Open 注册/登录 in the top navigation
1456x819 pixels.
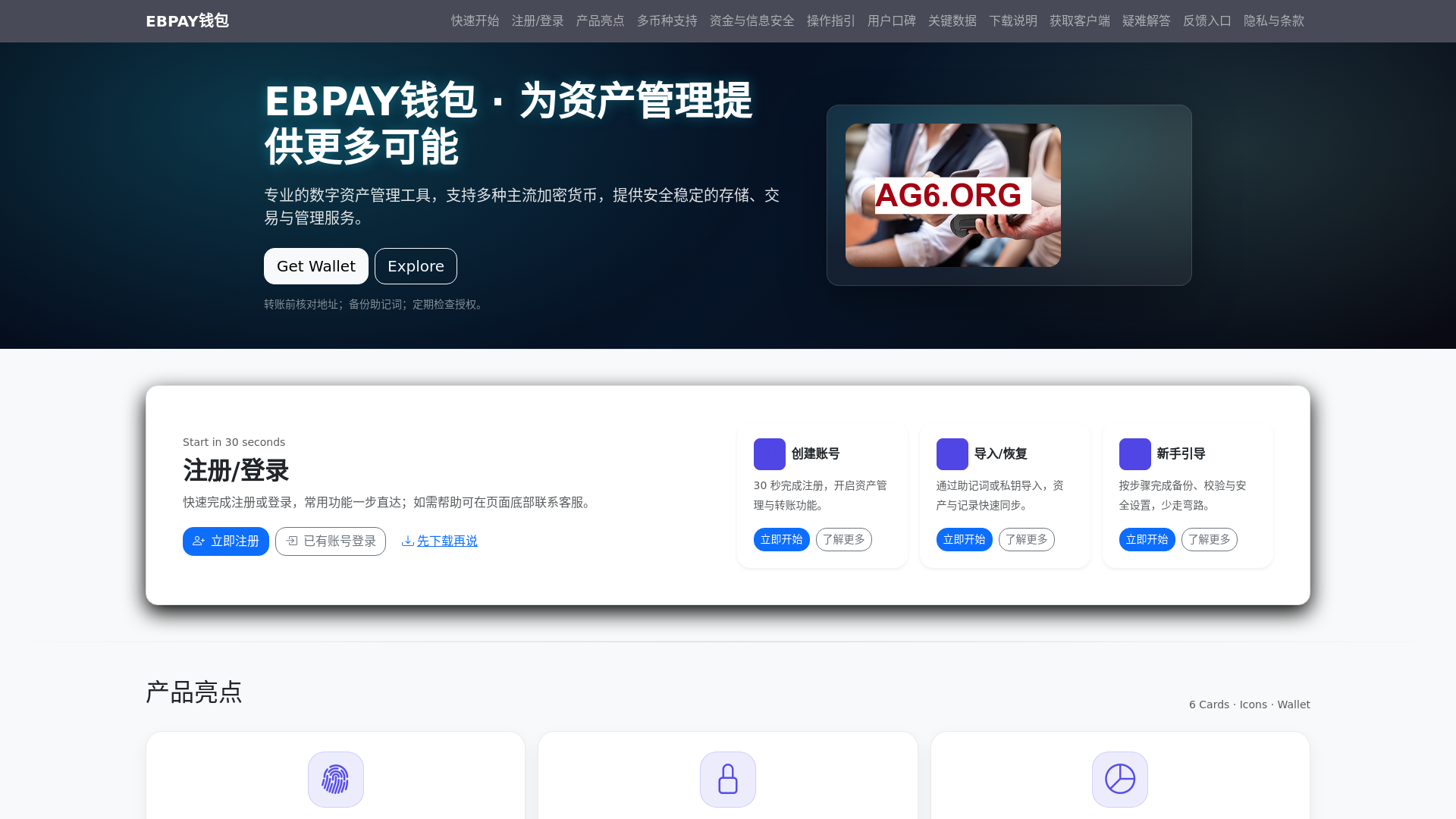(538, 21)
